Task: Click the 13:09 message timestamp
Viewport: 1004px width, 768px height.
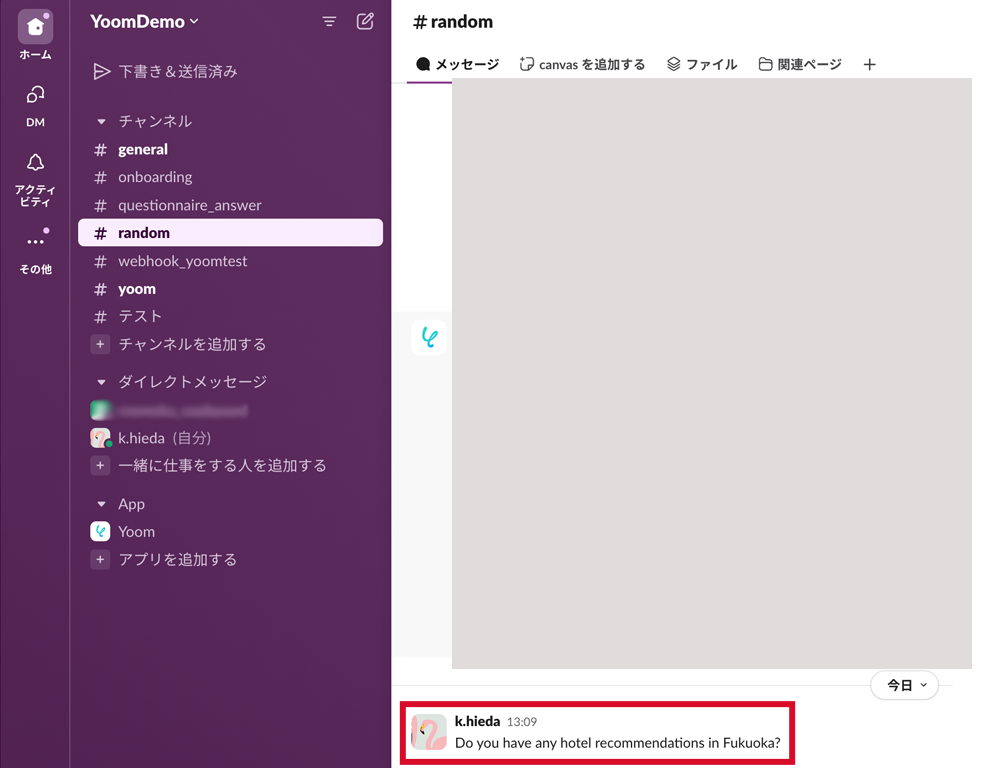Action: 522,722
